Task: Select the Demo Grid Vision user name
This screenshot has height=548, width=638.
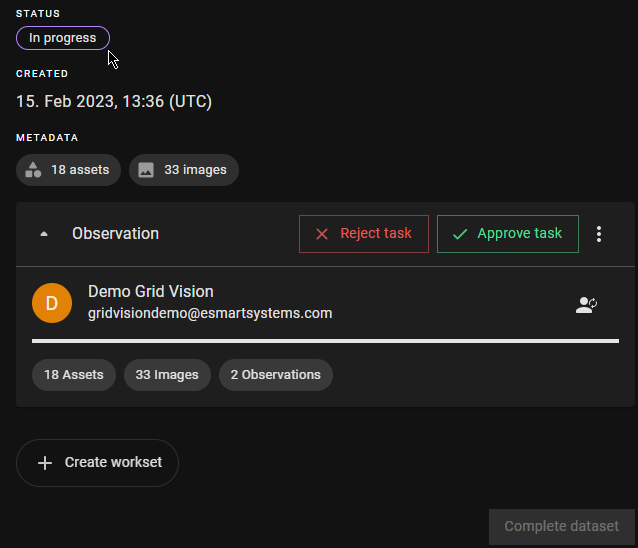Action: click(150, 292)
